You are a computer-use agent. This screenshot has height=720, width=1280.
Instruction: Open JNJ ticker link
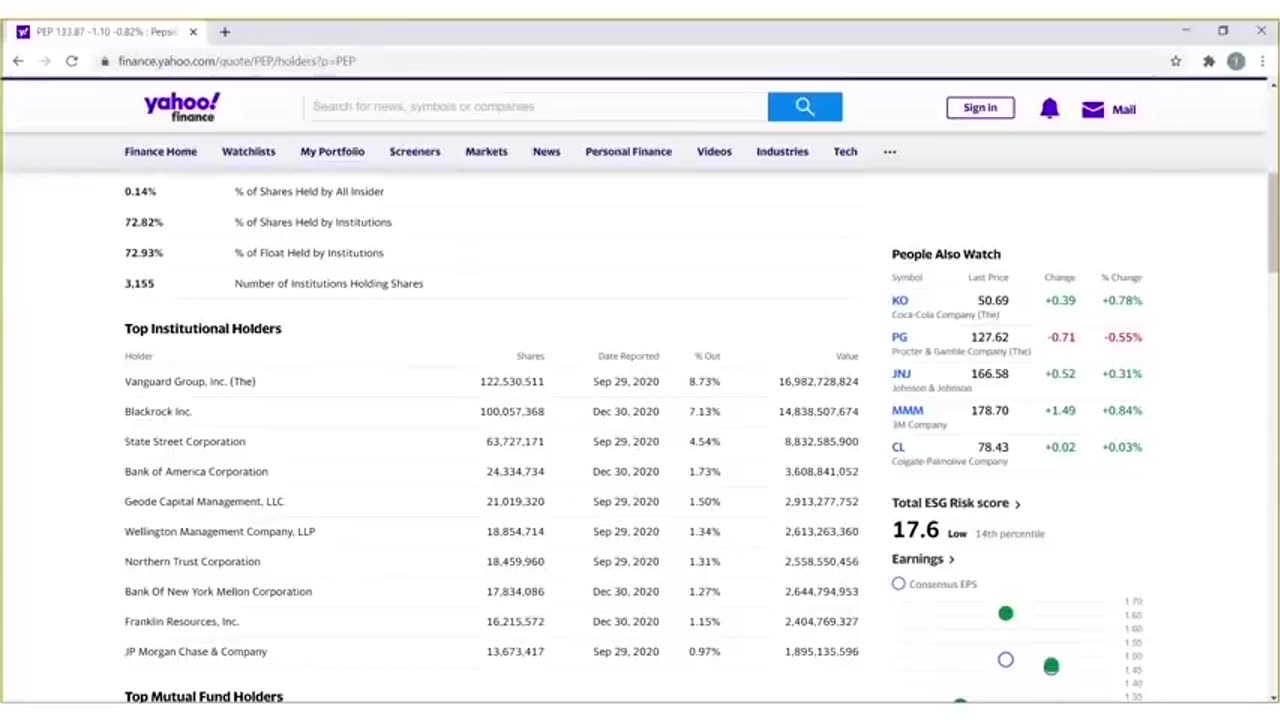(x=901, y=374)
